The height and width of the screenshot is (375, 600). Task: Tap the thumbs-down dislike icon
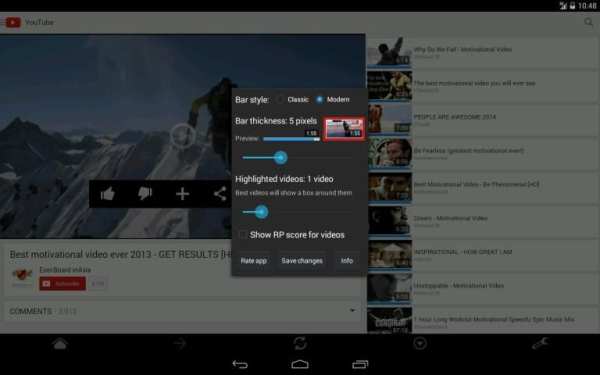(145, 194)
